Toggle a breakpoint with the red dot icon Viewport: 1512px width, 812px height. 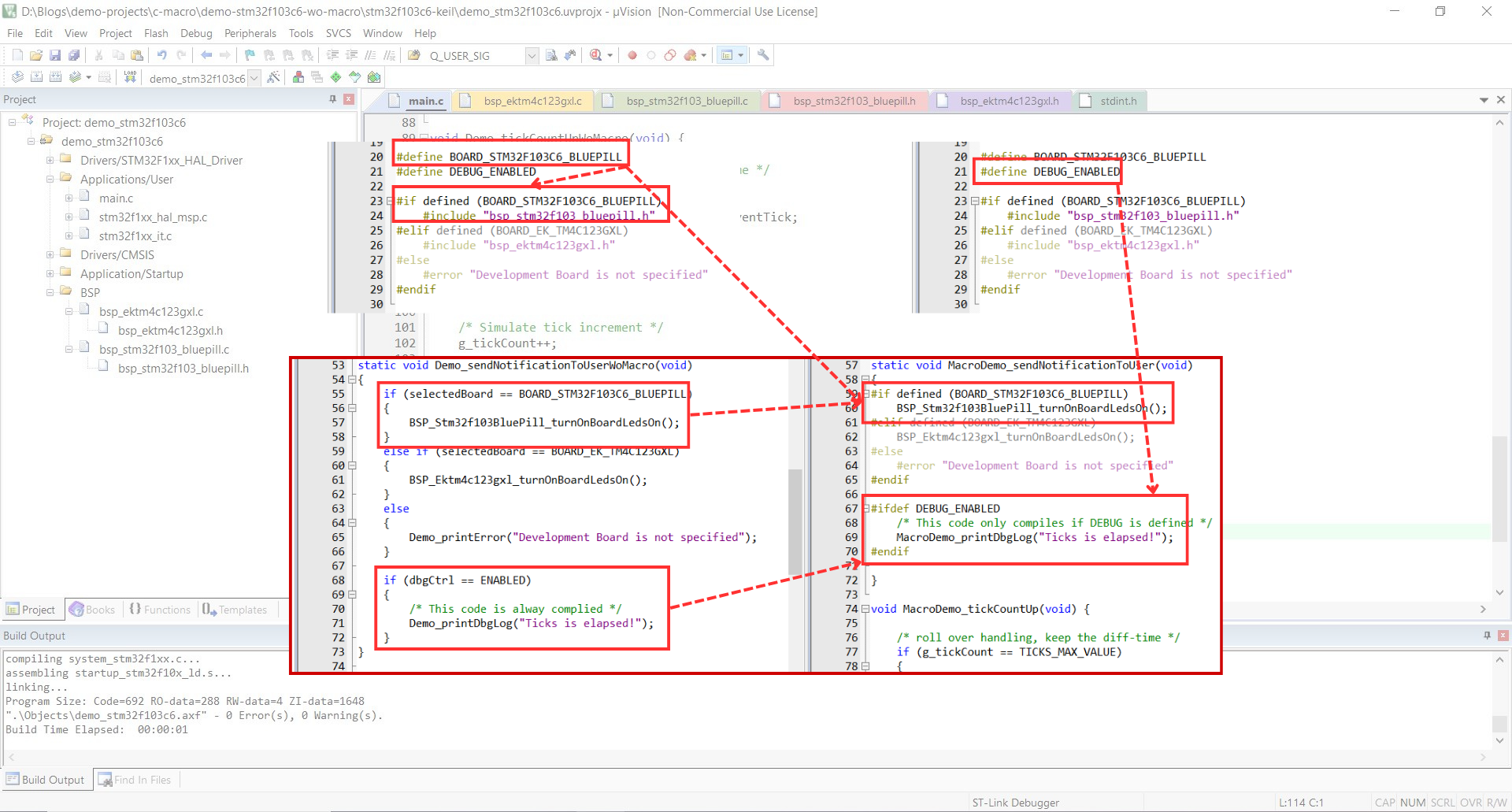pyautogui.click(x=632, y=55)
